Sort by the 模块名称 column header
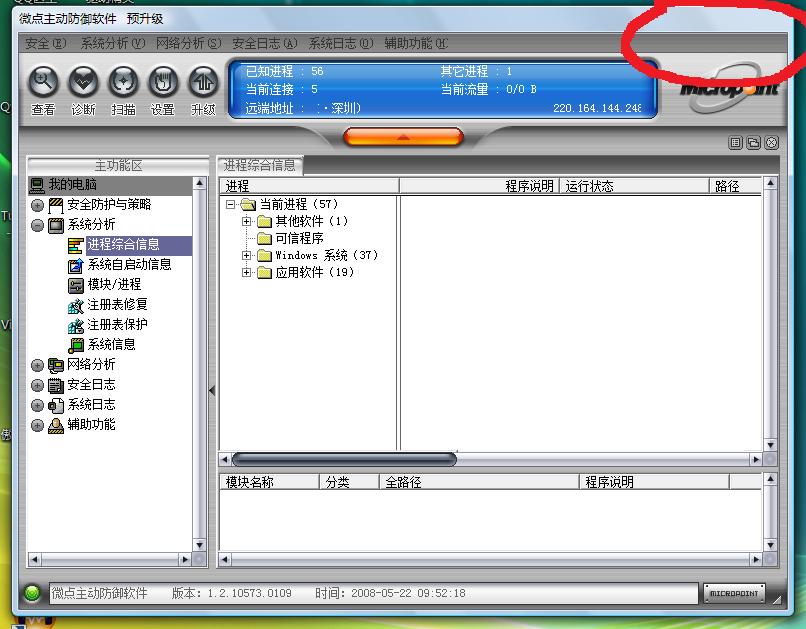 (x=269, y=482)
